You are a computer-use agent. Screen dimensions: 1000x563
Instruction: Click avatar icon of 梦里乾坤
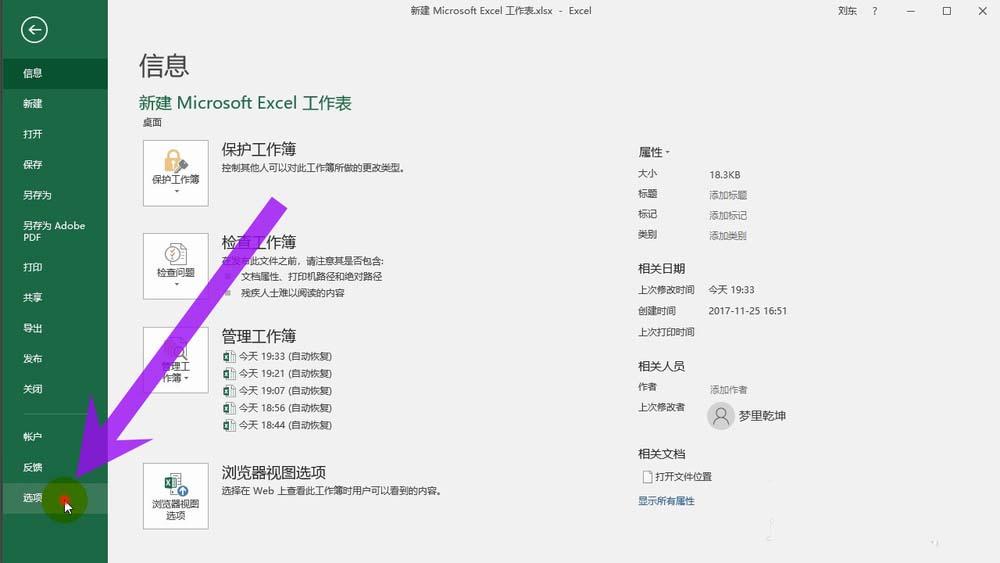tap(721, 416)
